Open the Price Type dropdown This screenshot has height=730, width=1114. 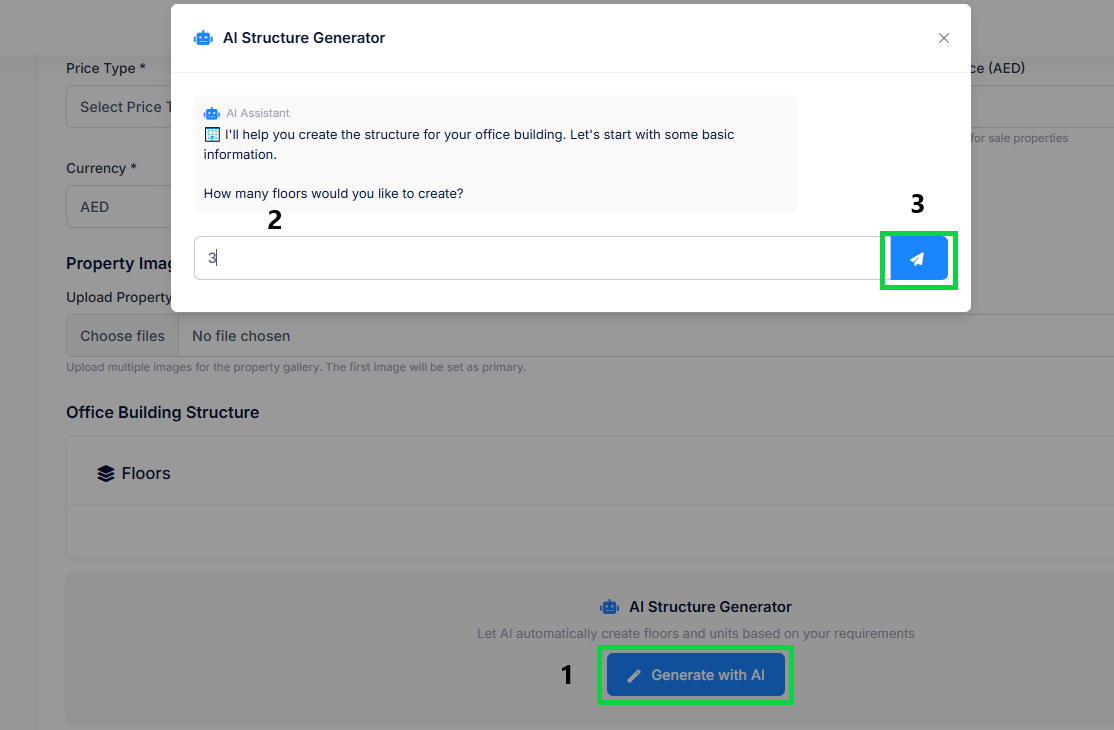[119, 107]
